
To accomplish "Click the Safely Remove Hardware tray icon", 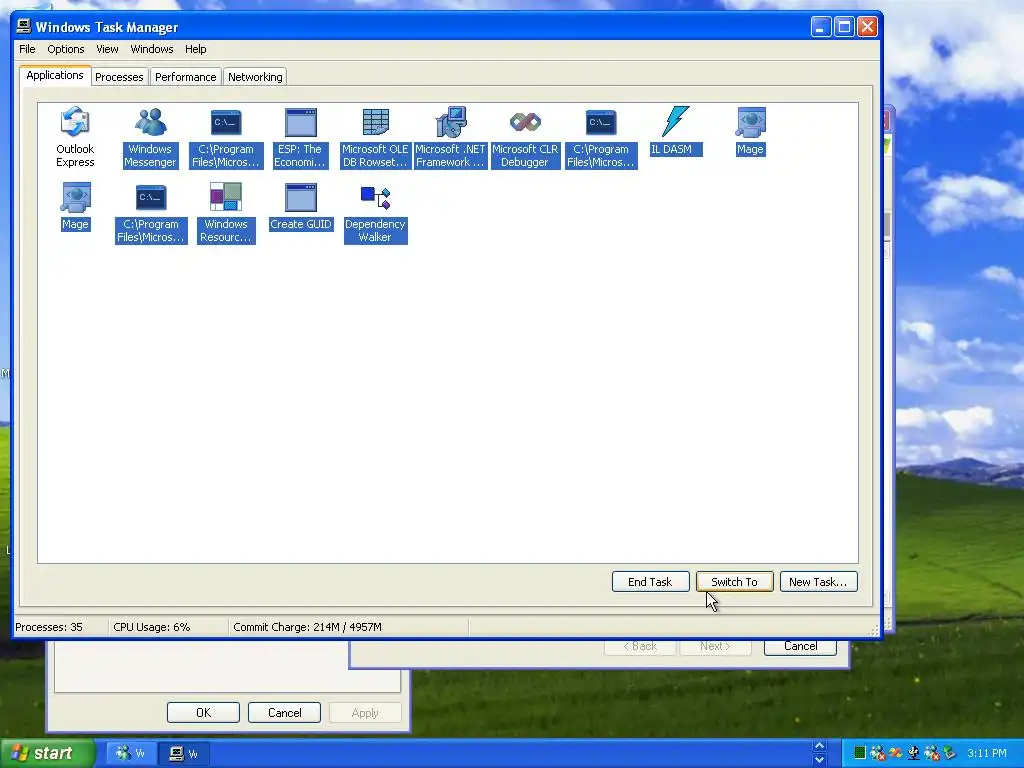I will click(x=949, y=753).
